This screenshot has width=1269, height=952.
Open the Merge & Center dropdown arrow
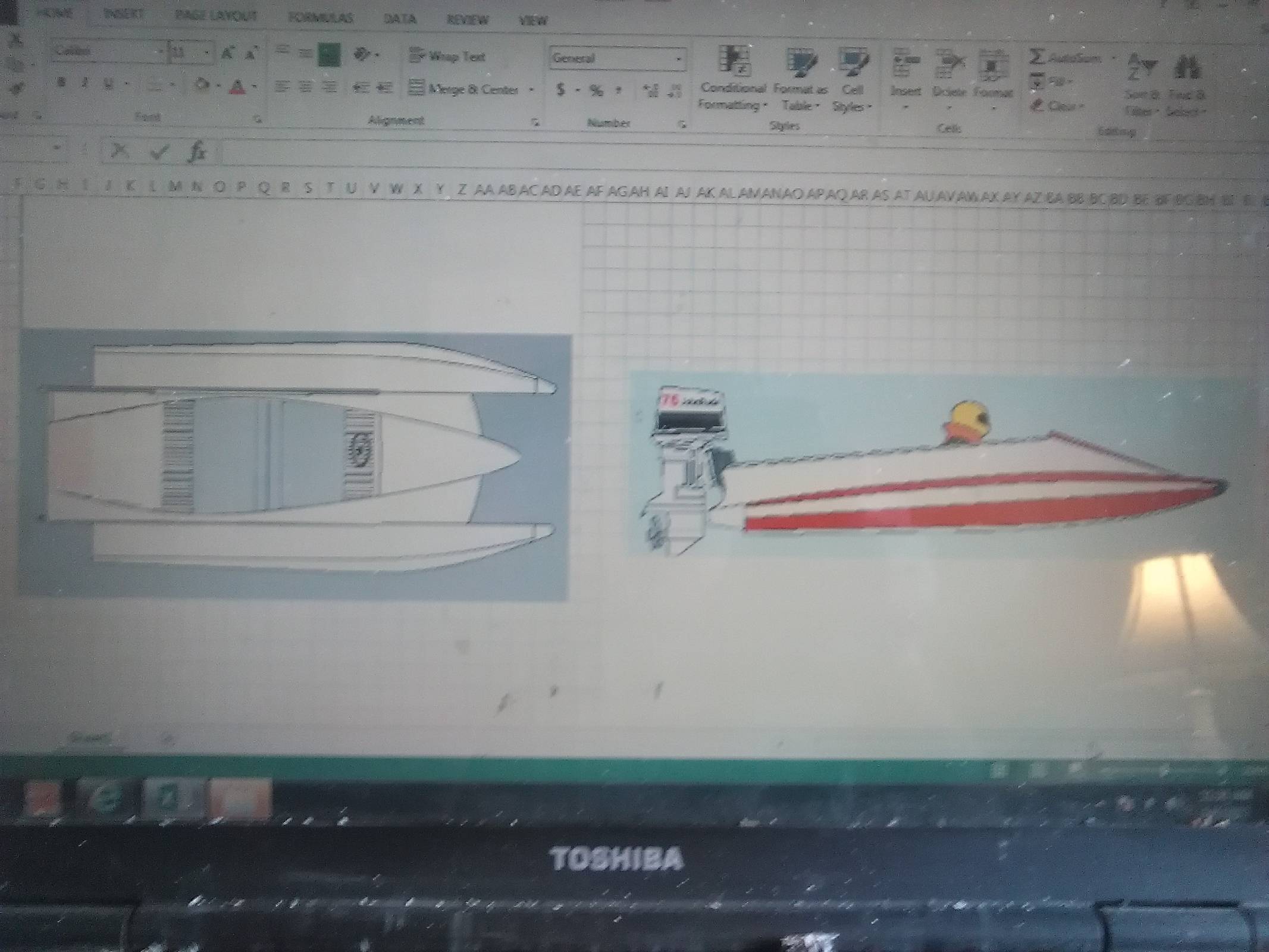532,90
